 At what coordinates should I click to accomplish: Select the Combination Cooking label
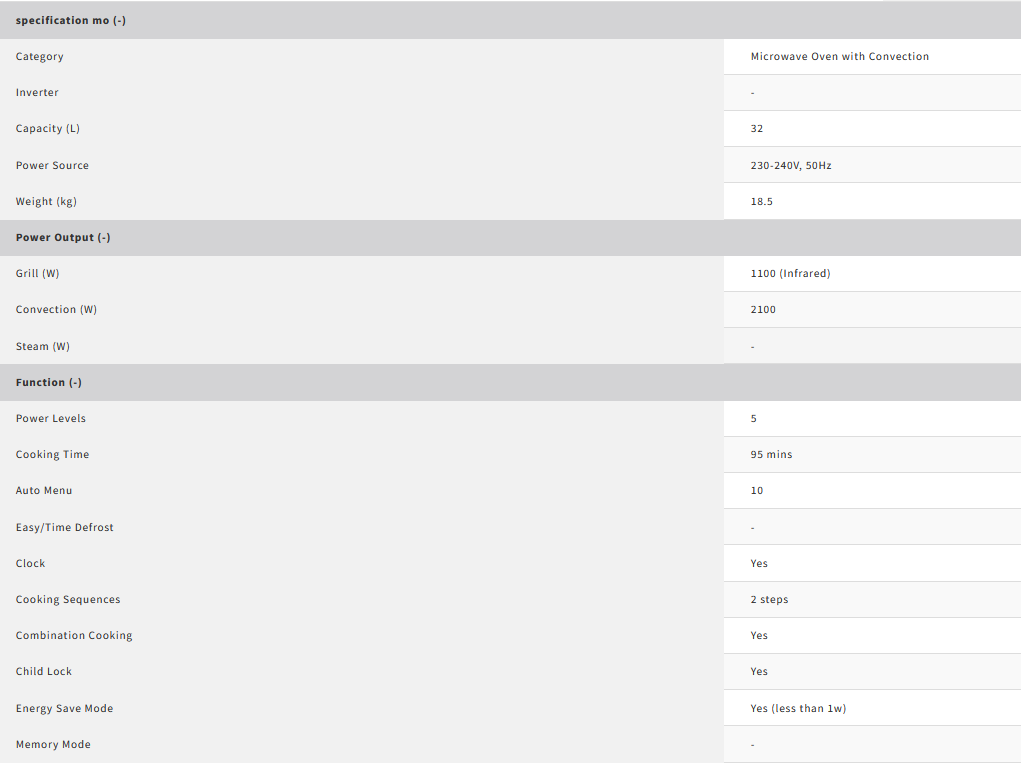(74, 635)
